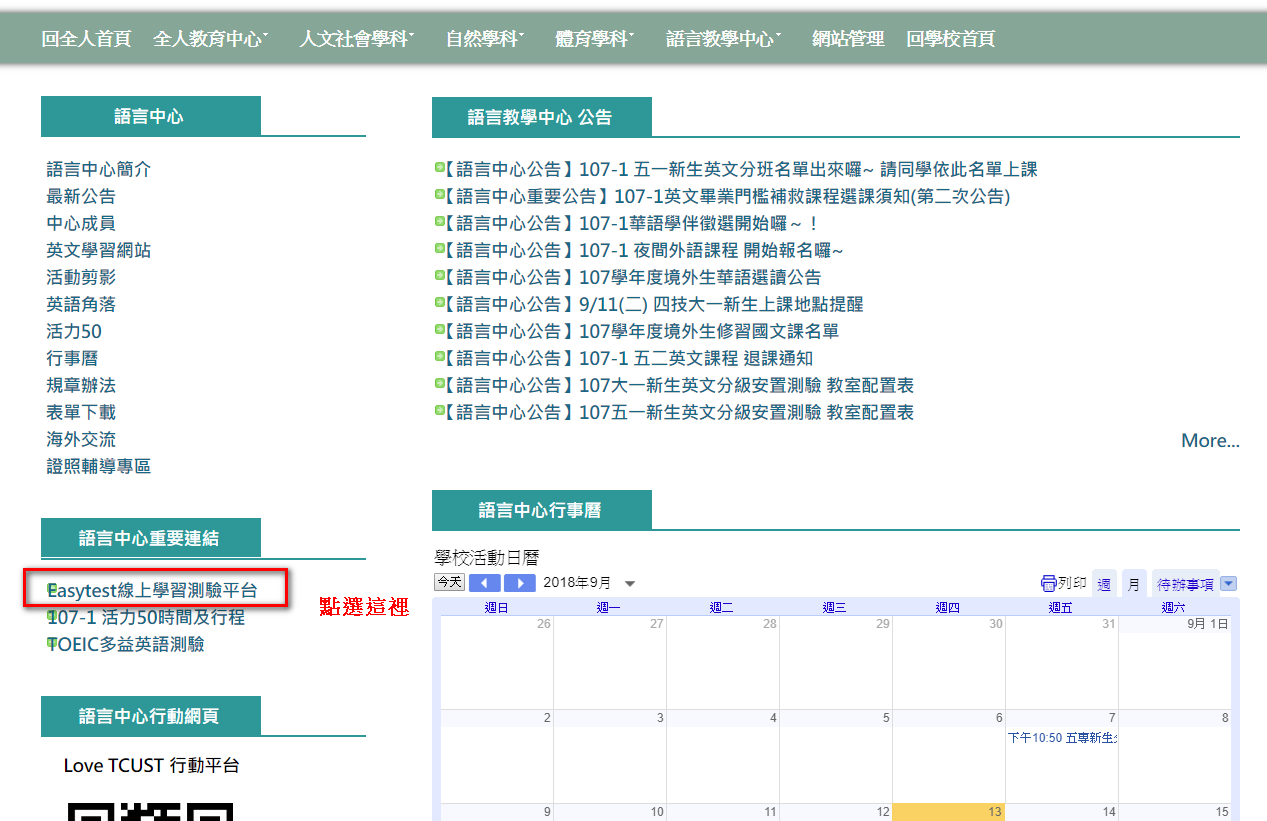Open announcement 五一新生英文分班名單出來囉
1267x821 pixels.
coord(741,170)
